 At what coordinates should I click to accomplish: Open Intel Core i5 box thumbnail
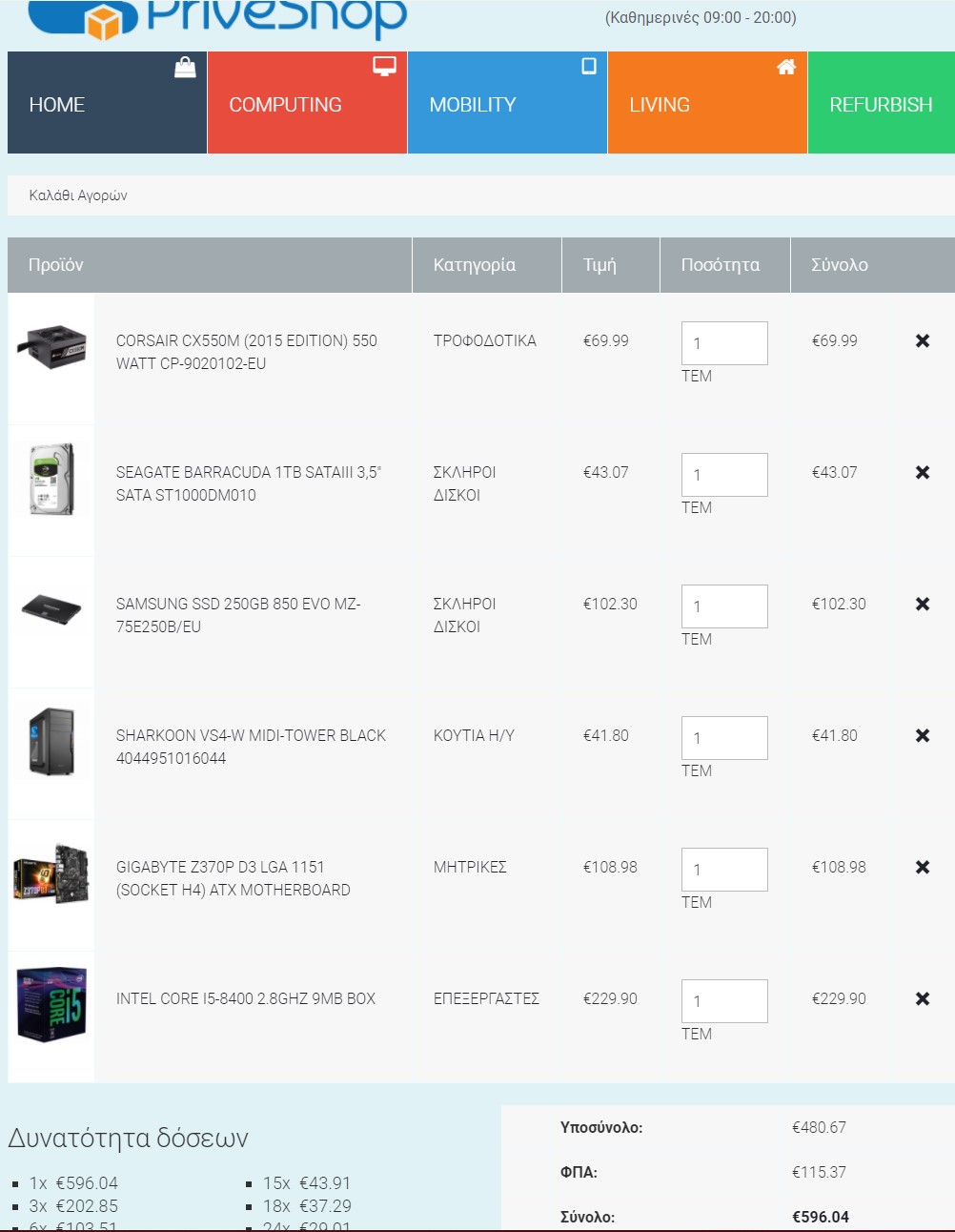pyautogui.click(x=51, y=1004)
